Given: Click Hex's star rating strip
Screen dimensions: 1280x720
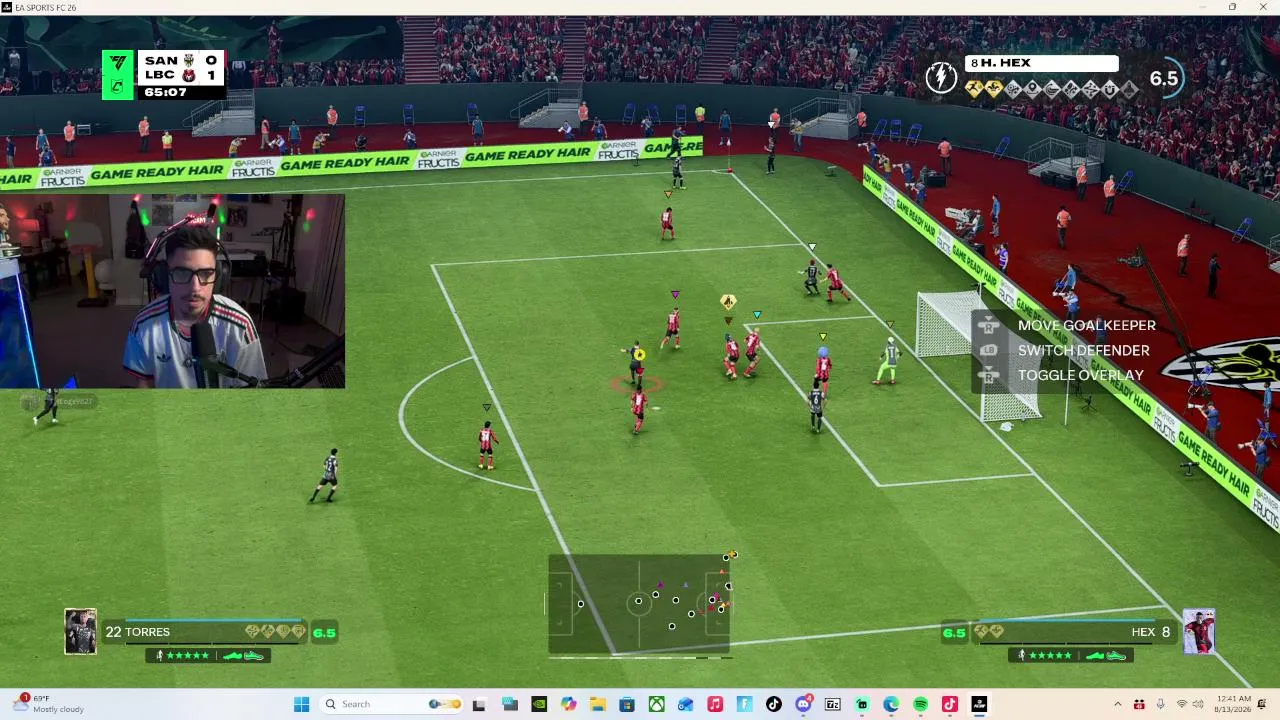Looking at the screenshot, I should tap(1070, 656).
